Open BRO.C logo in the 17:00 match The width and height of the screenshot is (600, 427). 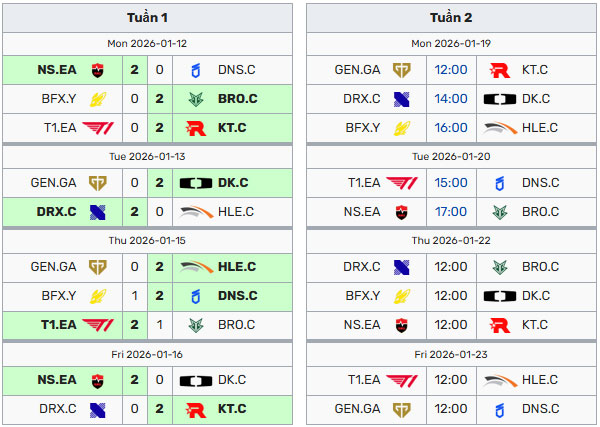[x=499, y=211]
